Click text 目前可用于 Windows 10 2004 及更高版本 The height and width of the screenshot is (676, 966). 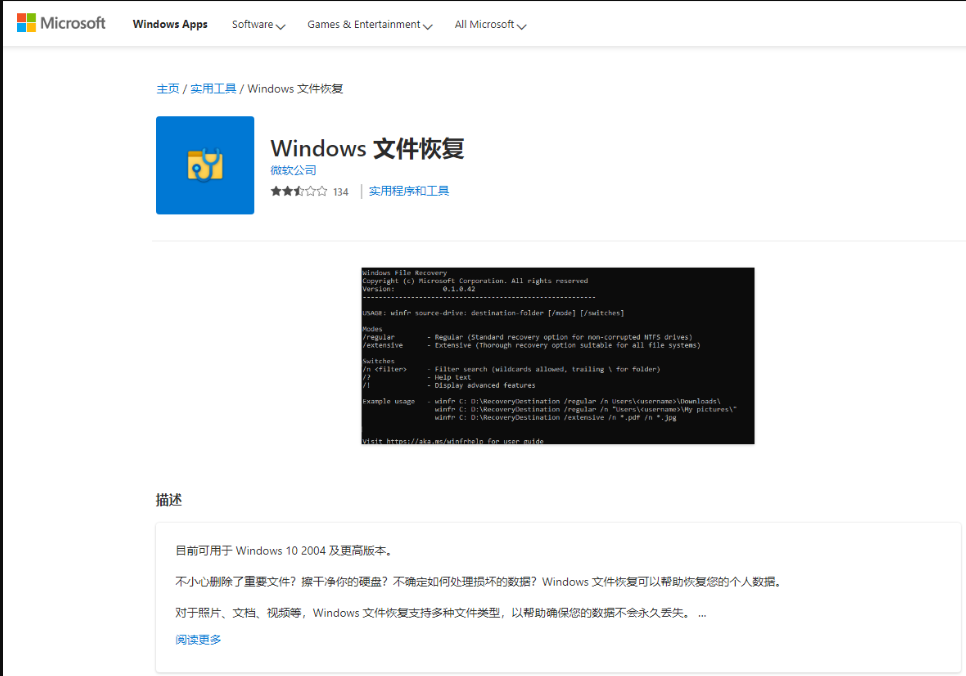[284, 550]
